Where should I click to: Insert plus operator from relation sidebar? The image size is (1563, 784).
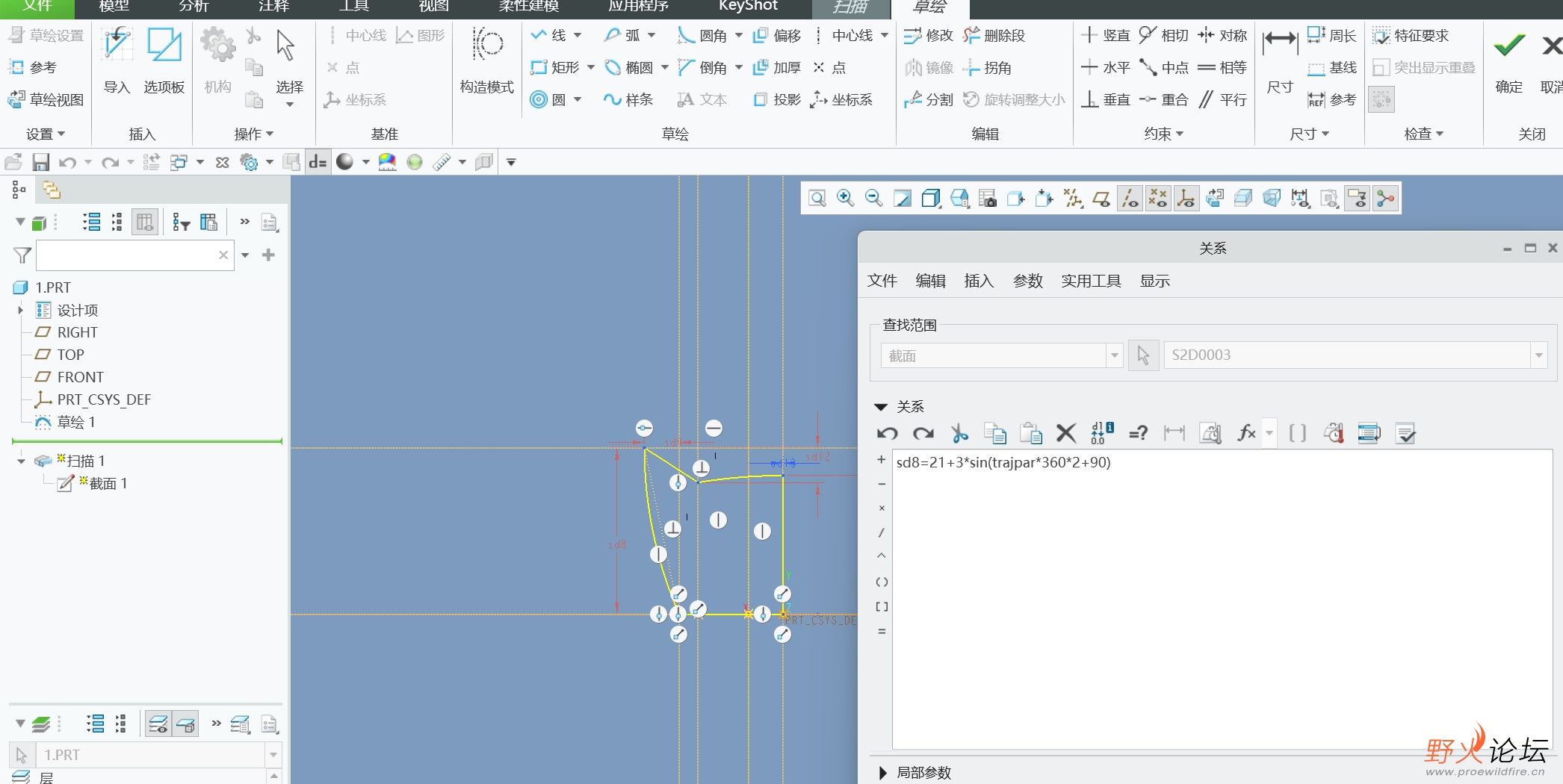(881, 460)
